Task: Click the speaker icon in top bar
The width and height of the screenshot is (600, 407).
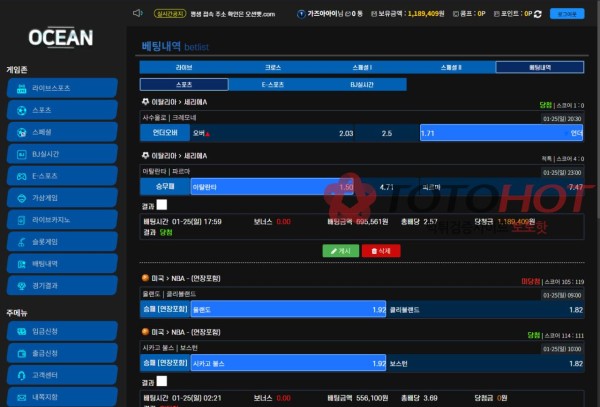Action: point(137,14)
